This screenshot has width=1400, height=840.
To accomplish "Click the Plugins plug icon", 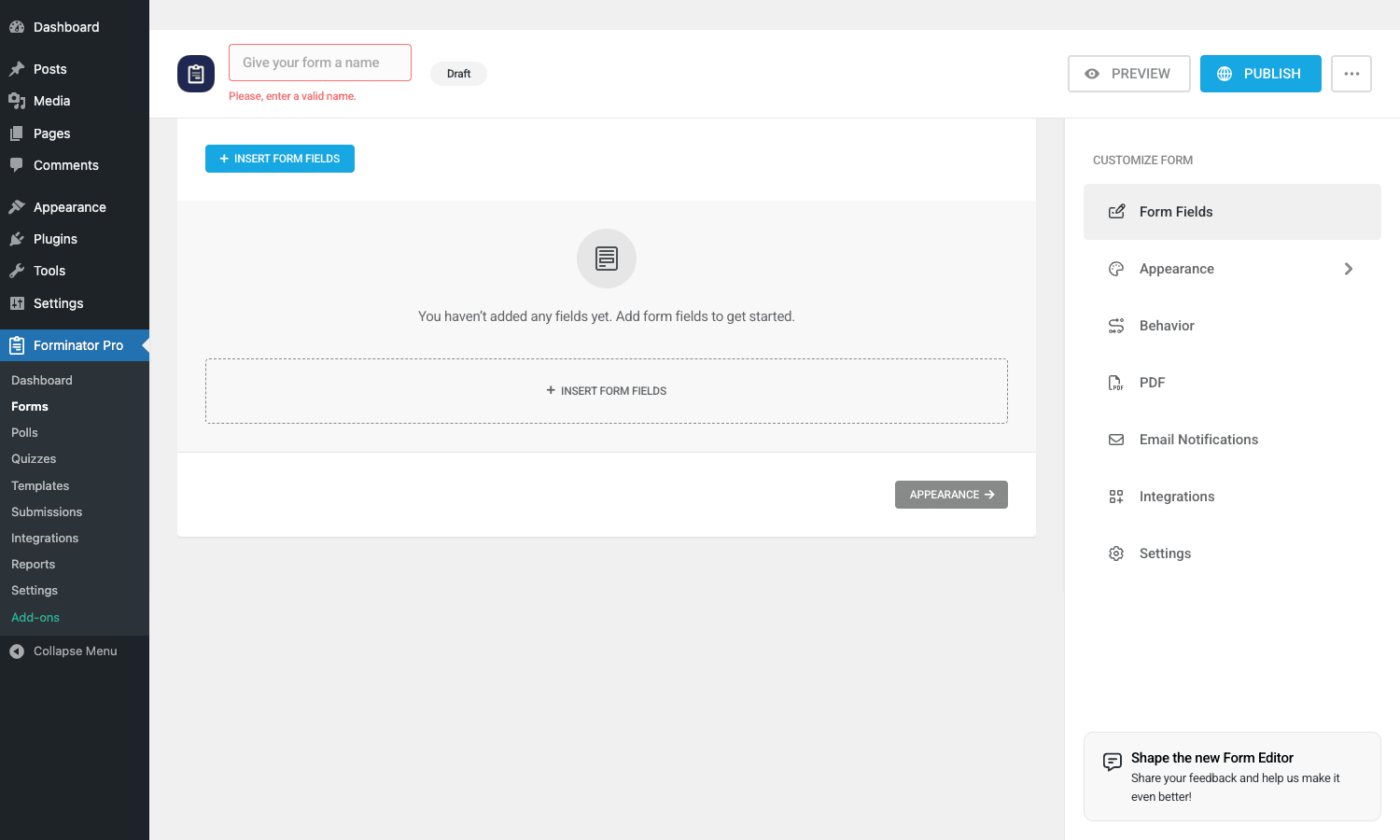I will (17, 239).
